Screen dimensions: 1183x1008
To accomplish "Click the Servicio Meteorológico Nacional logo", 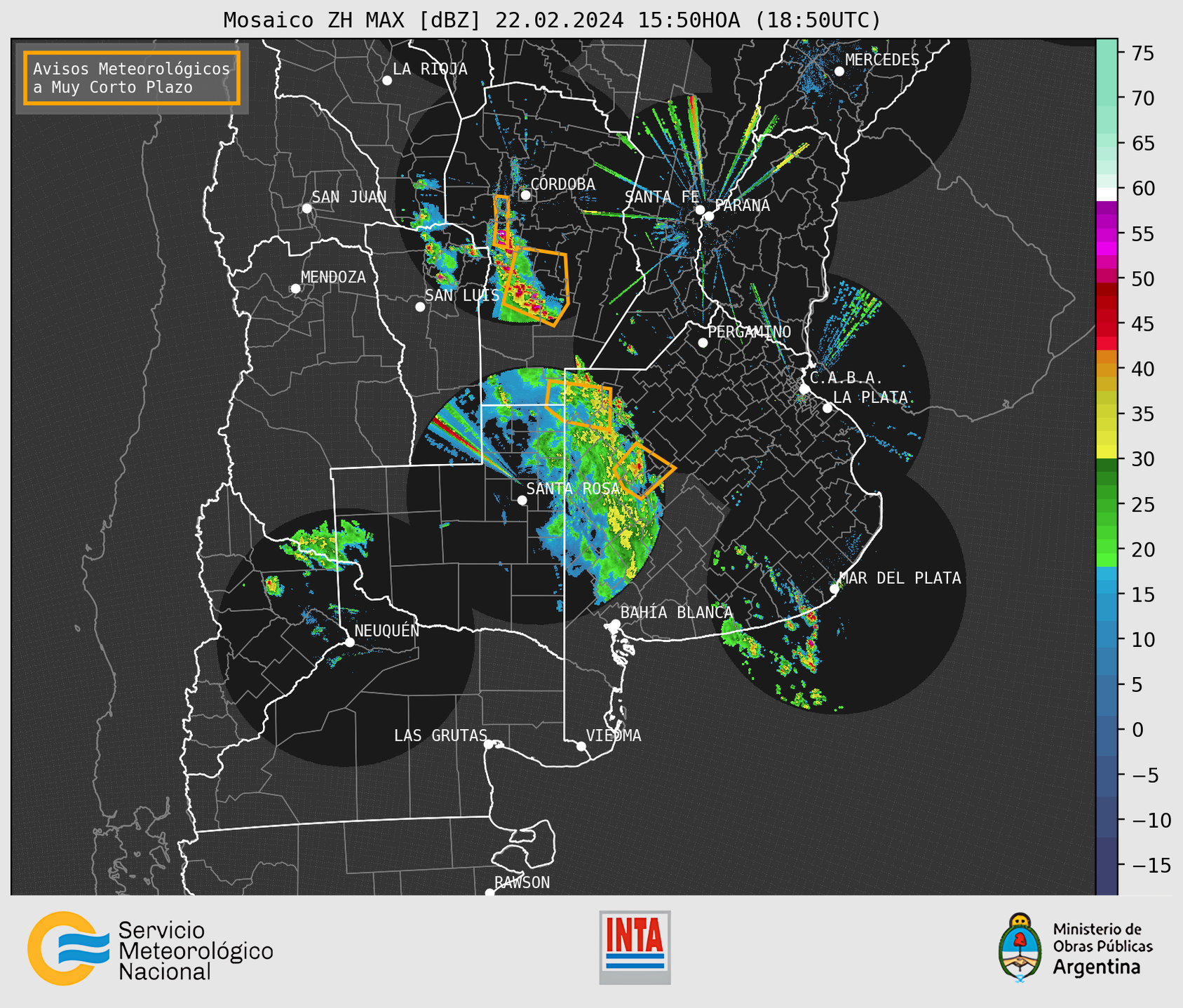I will (x=150, y=948).
